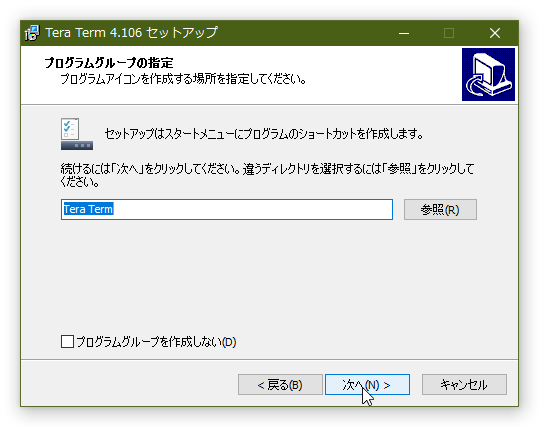Go back with the < 戻る(B) button
539x427 pixels.
coord(280,384)
